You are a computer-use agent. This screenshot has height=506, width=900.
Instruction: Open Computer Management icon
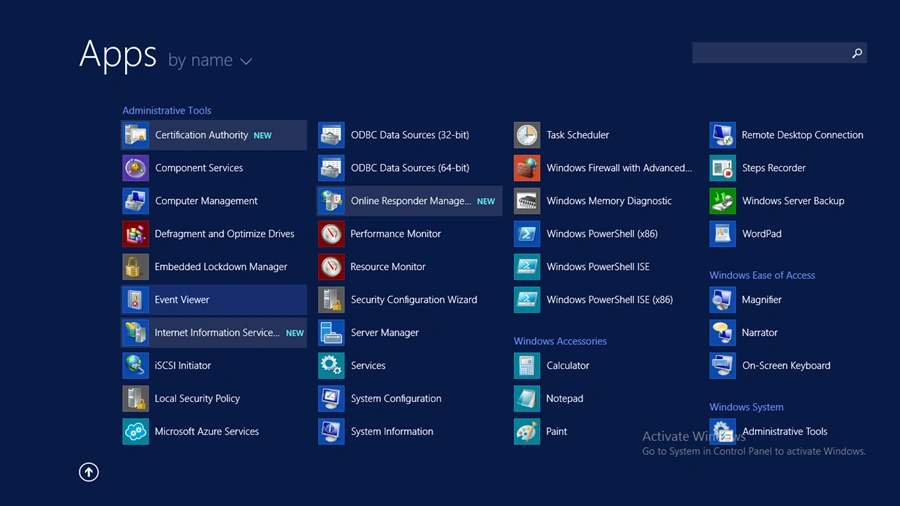pos(135,201)
